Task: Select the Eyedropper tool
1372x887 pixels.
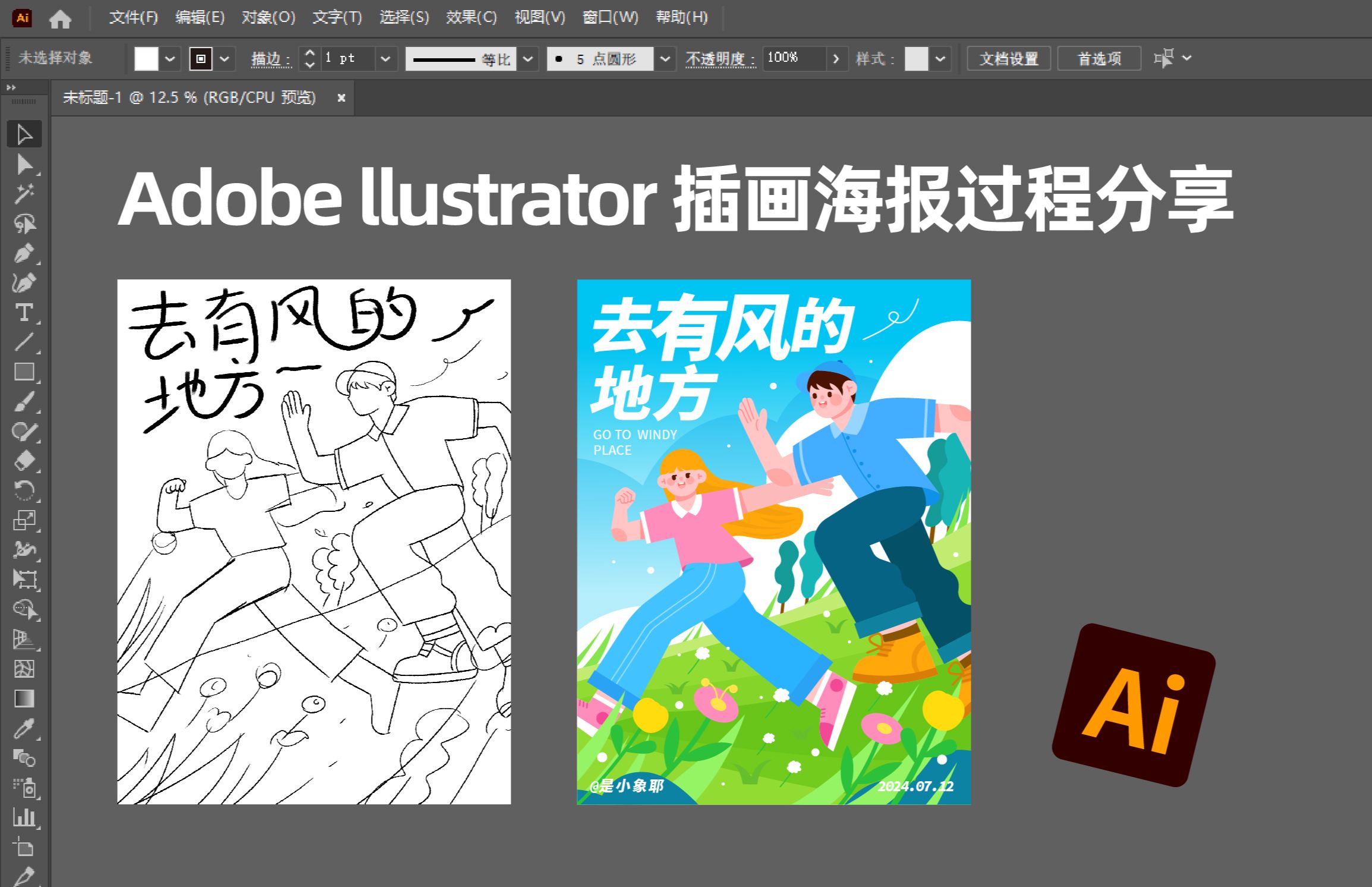Action: pyautogui.click(x=24, y=729)
